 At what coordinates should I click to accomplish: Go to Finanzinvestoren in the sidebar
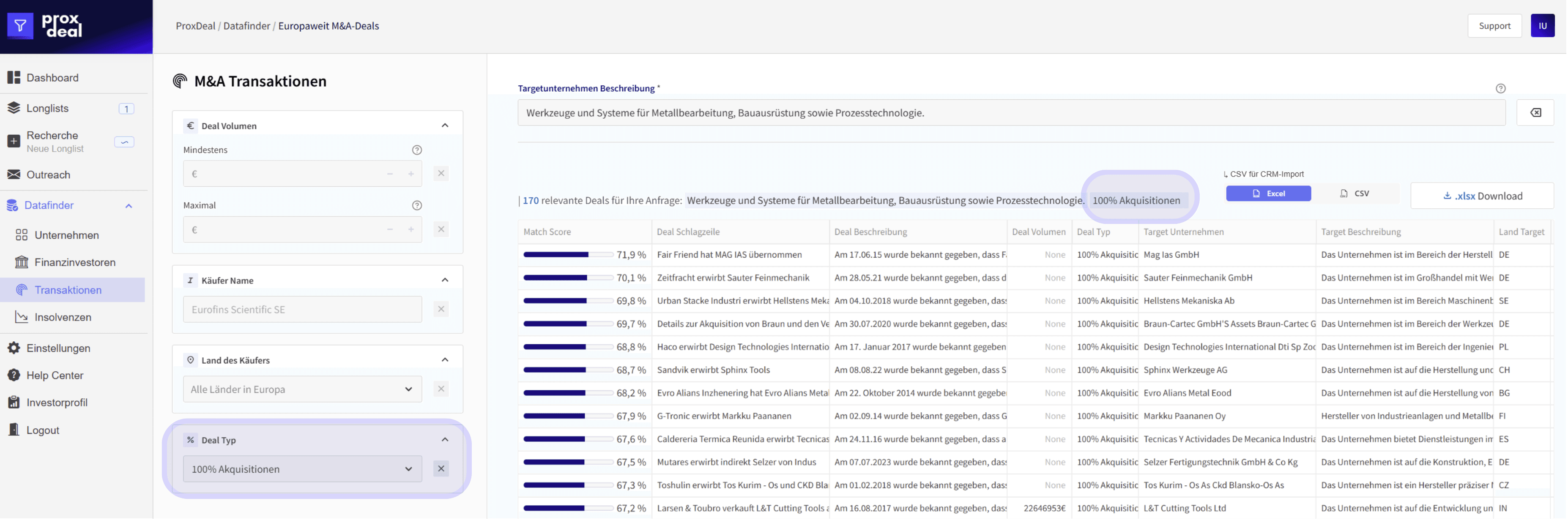pyautogui.click(x=75, y=262)
